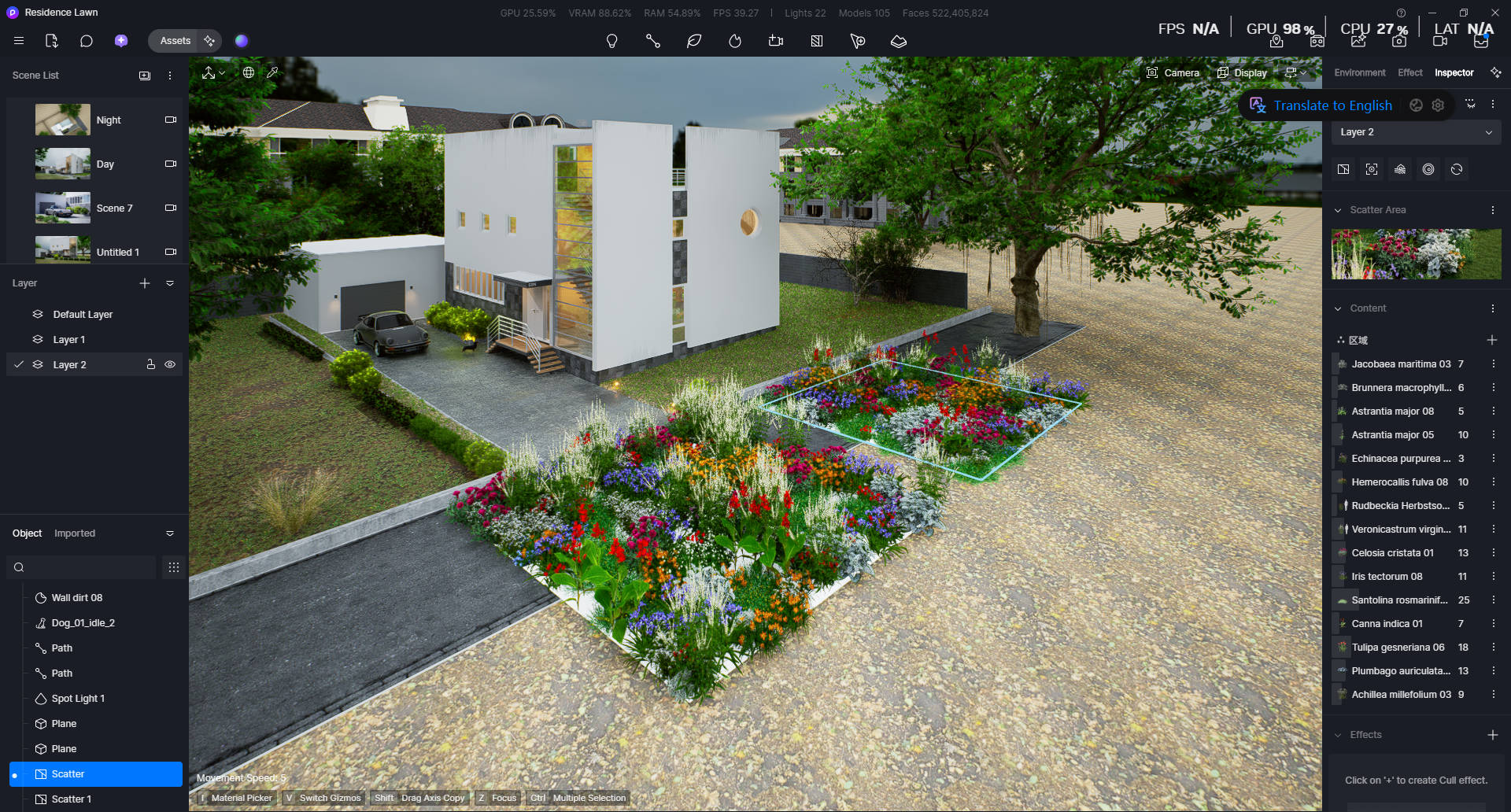This screenshot has height=812, width=1511.
Task: Toggle visibility of Layer 2
Action: 170,364
